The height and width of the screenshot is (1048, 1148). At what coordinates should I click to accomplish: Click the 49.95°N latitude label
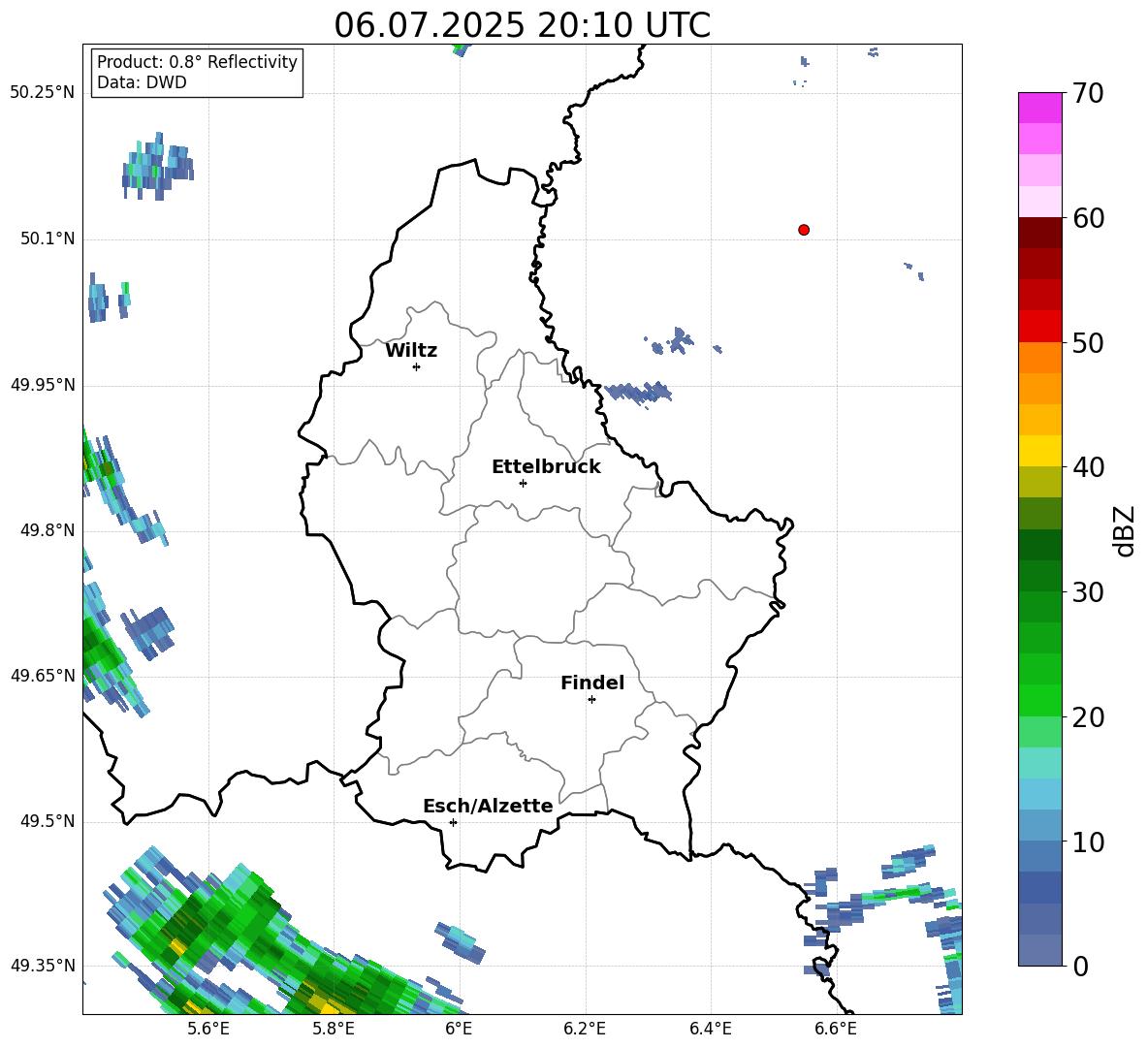[x=43, y=384]
